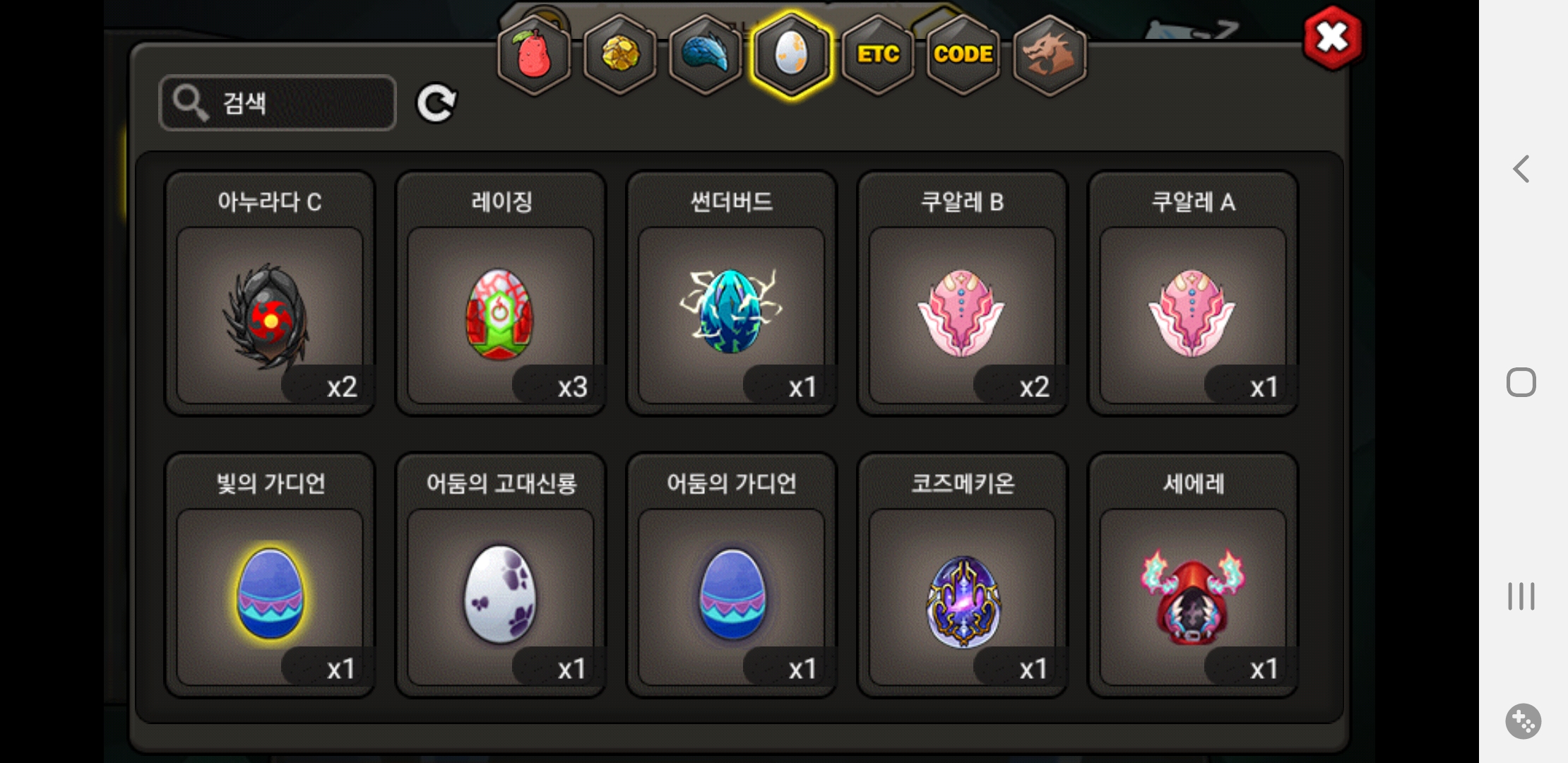Image resolution: width=1568 pixels, height=763 pixels.
Task: Open the blue dragon head tab
Action: click(706, 54)
